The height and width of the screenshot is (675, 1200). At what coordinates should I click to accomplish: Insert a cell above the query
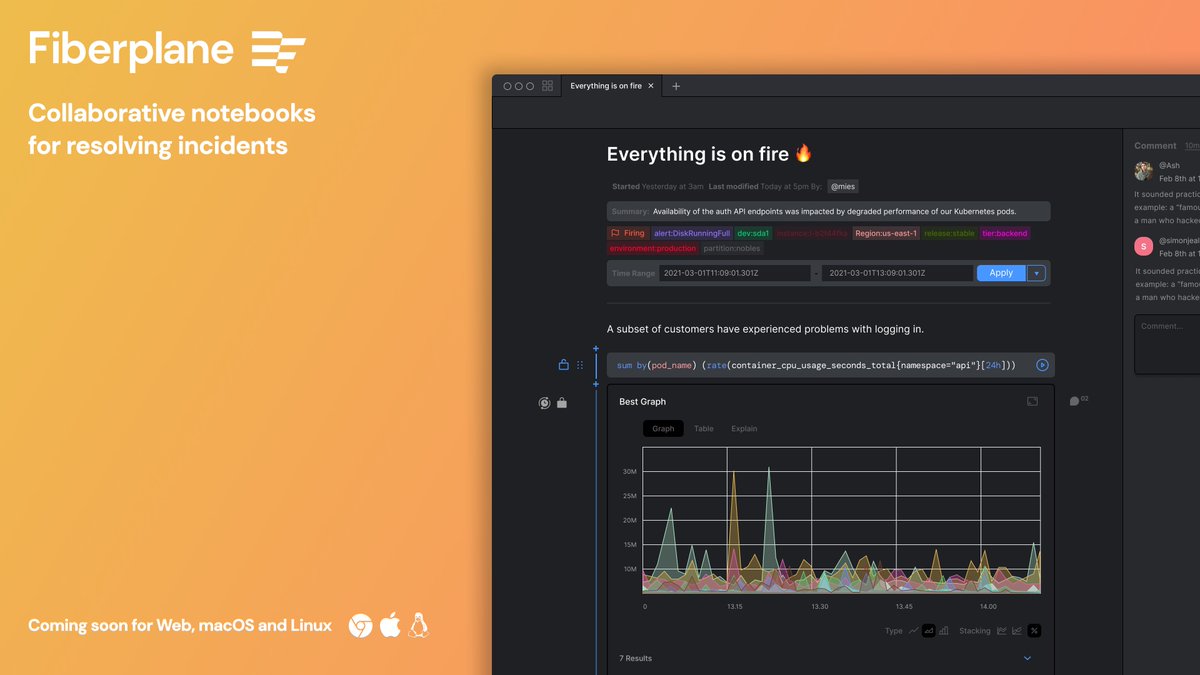click(596, 348)
